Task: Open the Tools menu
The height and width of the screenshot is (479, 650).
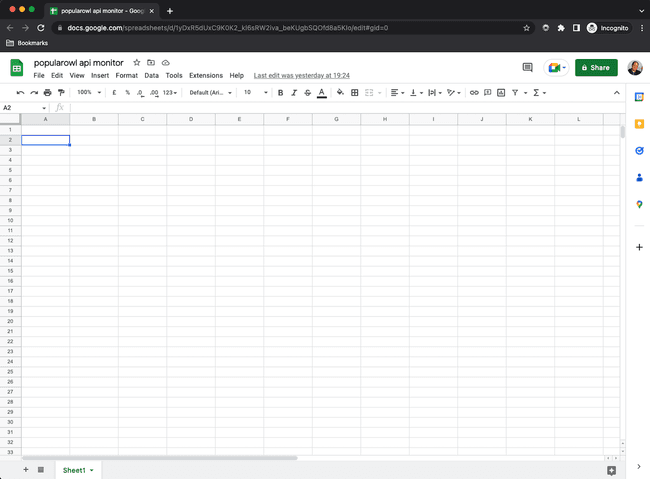Action: tap(174, 75)
